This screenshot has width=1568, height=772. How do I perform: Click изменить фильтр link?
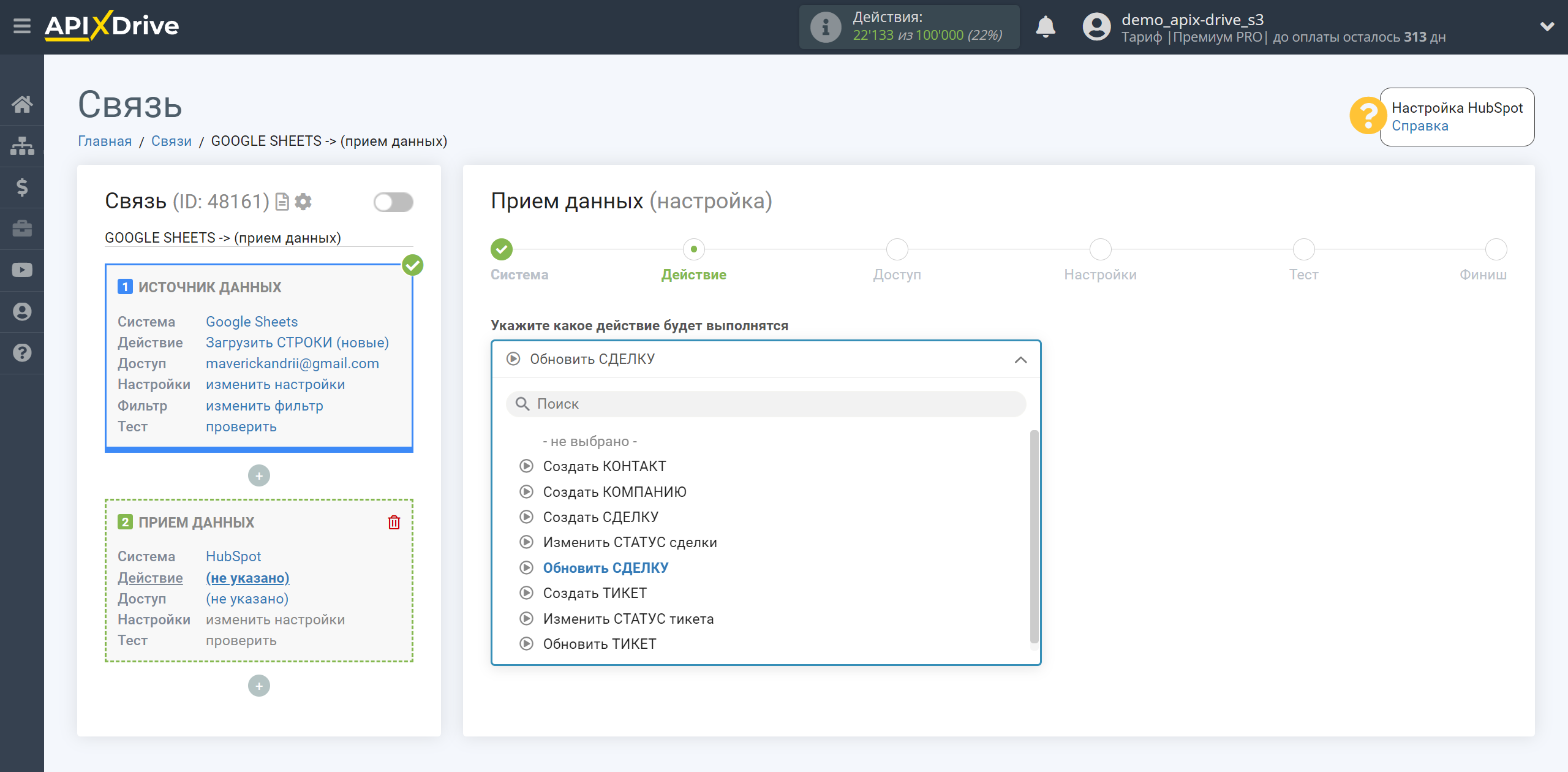click(264, 406)
